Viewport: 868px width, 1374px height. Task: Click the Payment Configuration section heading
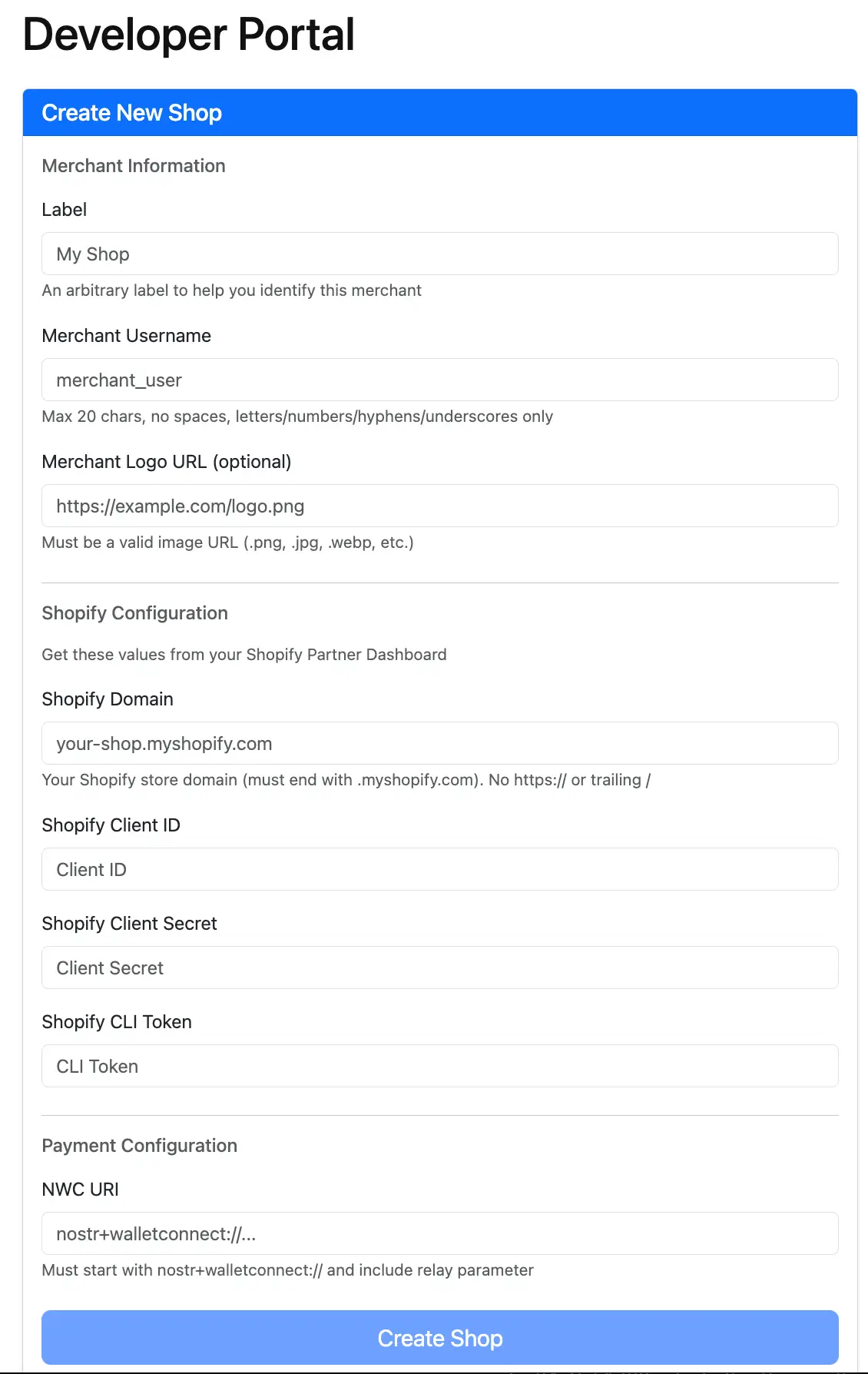(x=140, y=1146)
